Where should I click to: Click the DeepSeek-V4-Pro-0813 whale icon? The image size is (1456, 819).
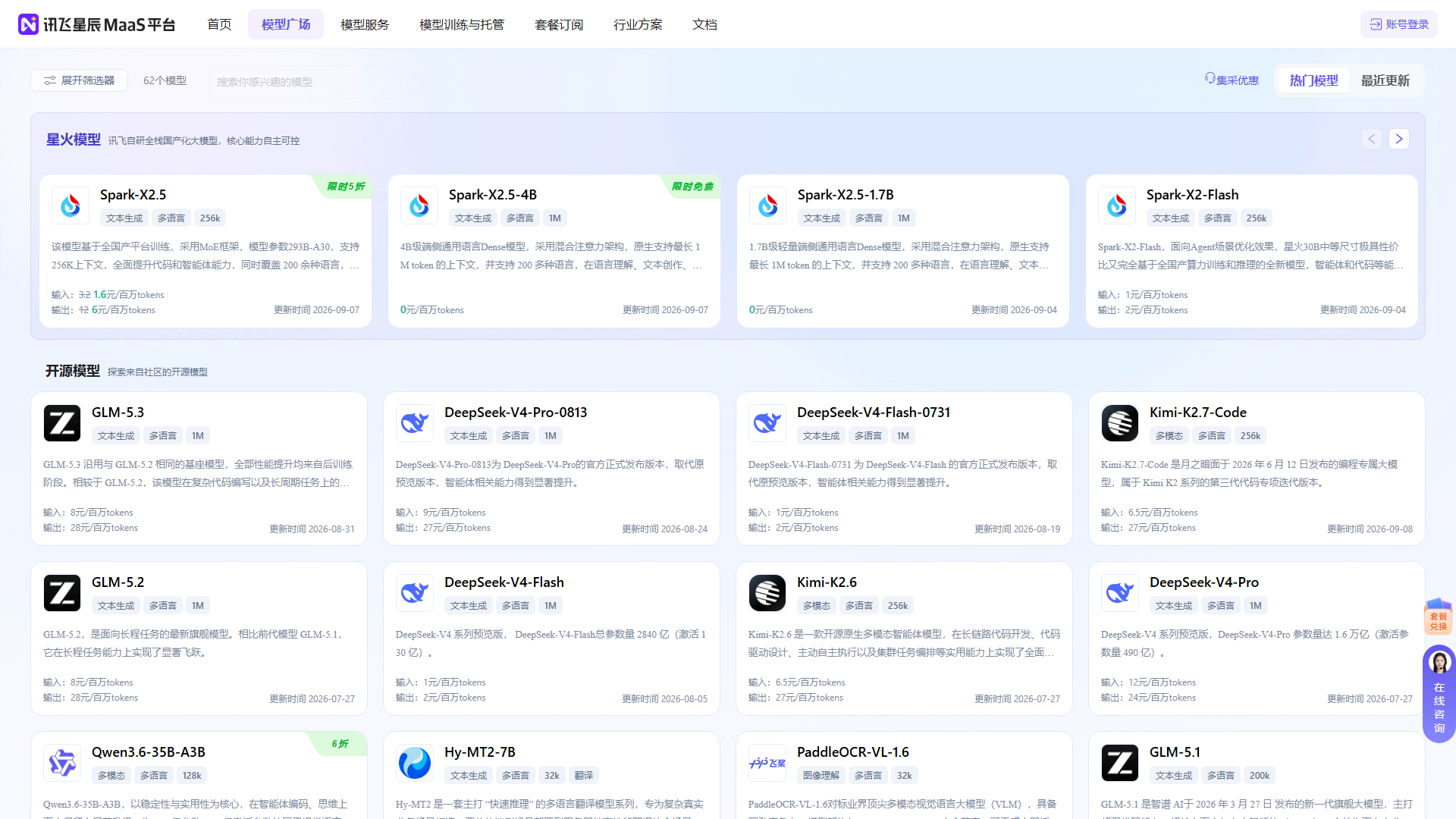[x=415, y=423]
